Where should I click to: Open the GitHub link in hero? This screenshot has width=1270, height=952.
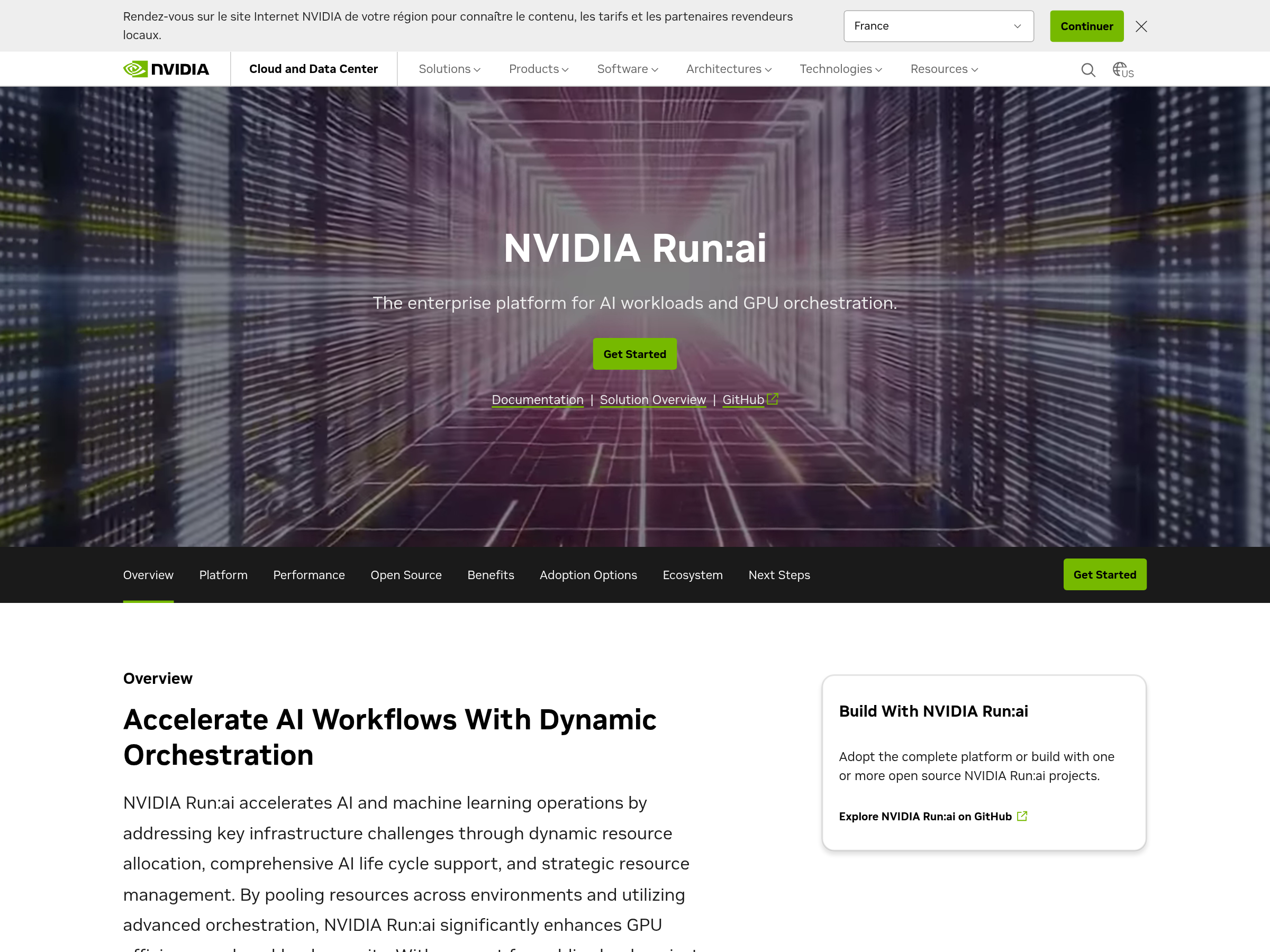743,399
